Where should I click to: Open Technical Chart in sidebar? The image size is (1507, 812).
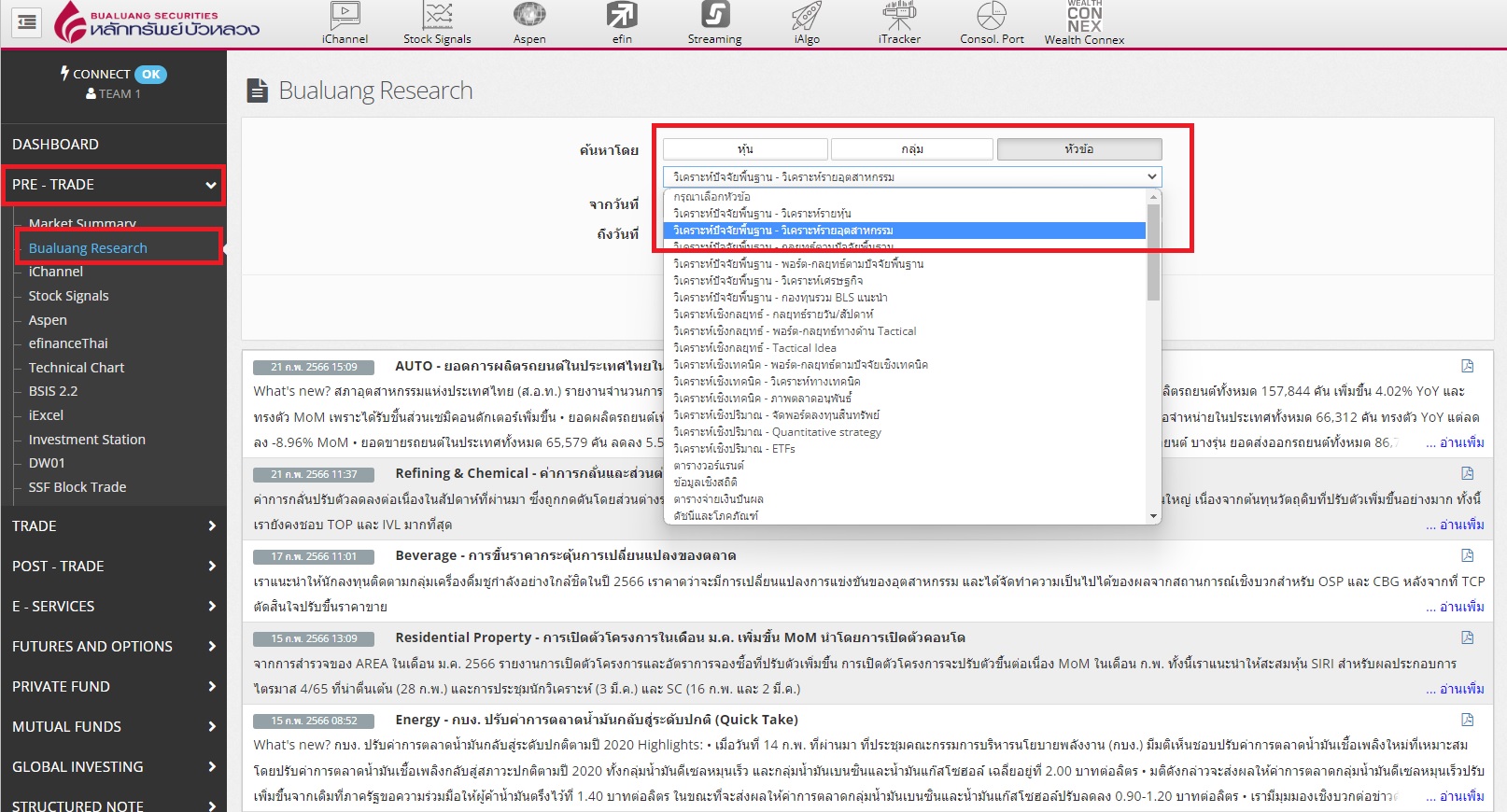coord(77,368)
